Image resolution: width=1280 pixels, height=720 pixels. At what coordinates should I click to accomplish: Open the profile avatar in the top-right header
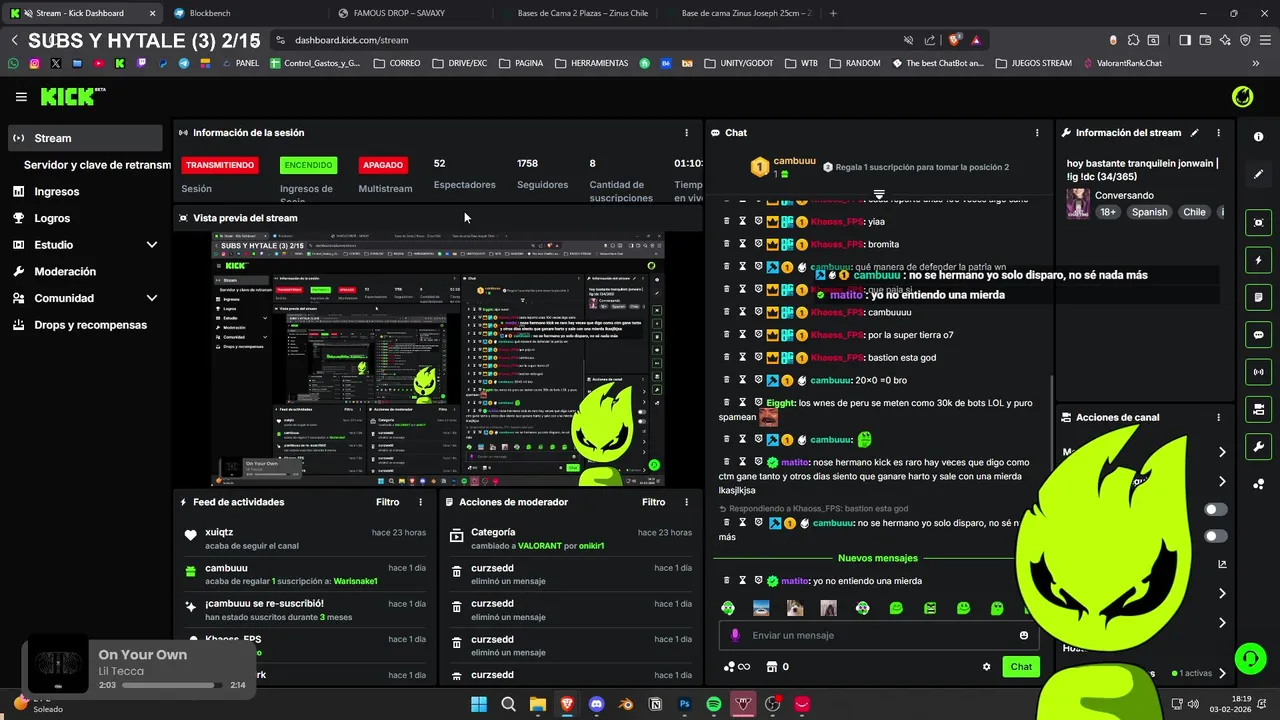1242,97
